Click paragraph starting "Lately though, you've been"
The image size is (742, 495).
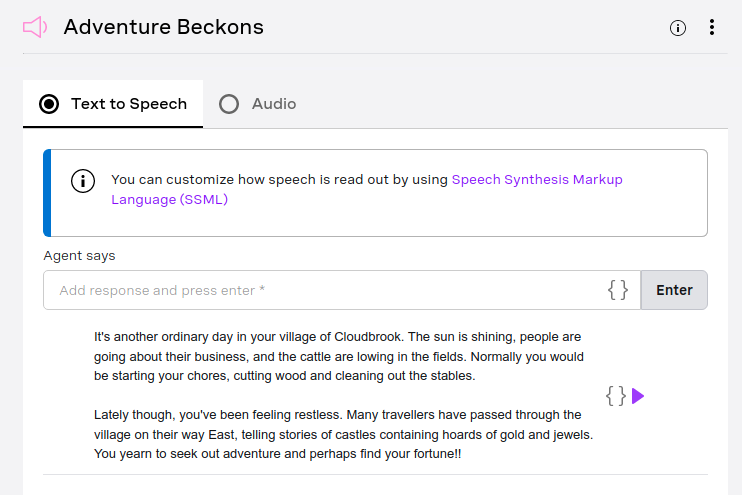pos(344,434)
